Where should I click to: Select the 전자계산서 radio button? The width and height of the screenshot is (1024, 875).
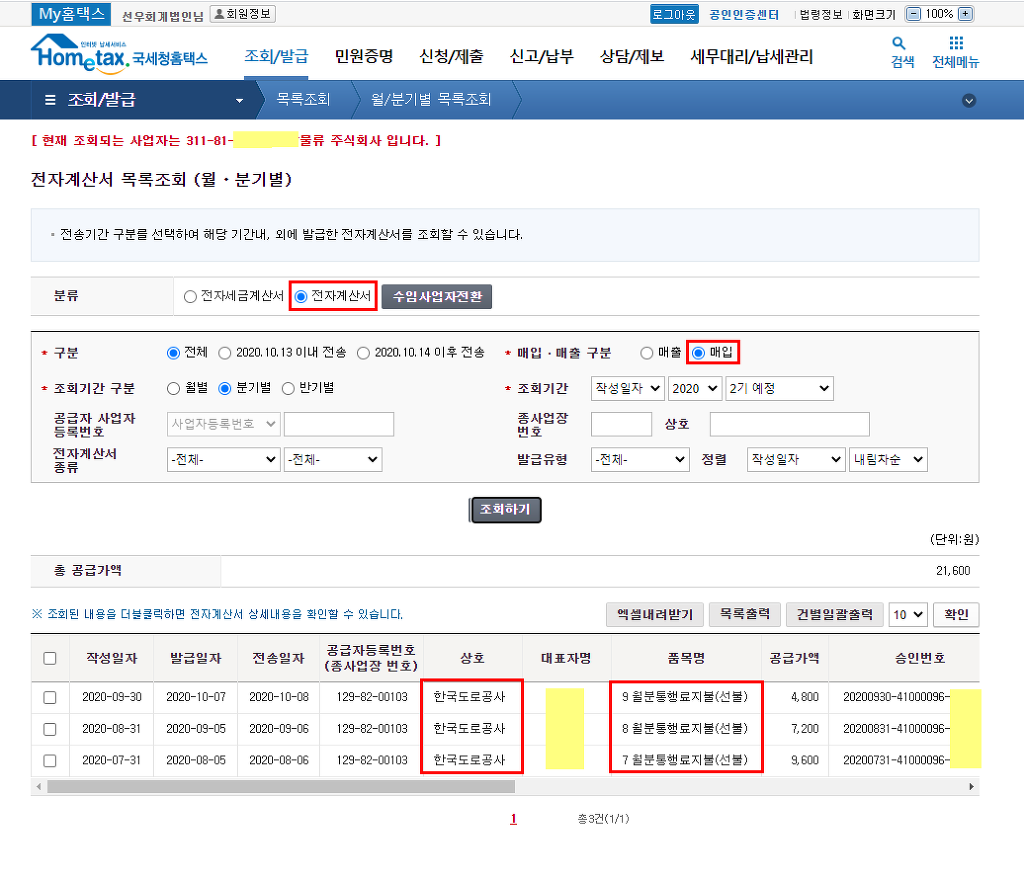[x=301, y=296]
